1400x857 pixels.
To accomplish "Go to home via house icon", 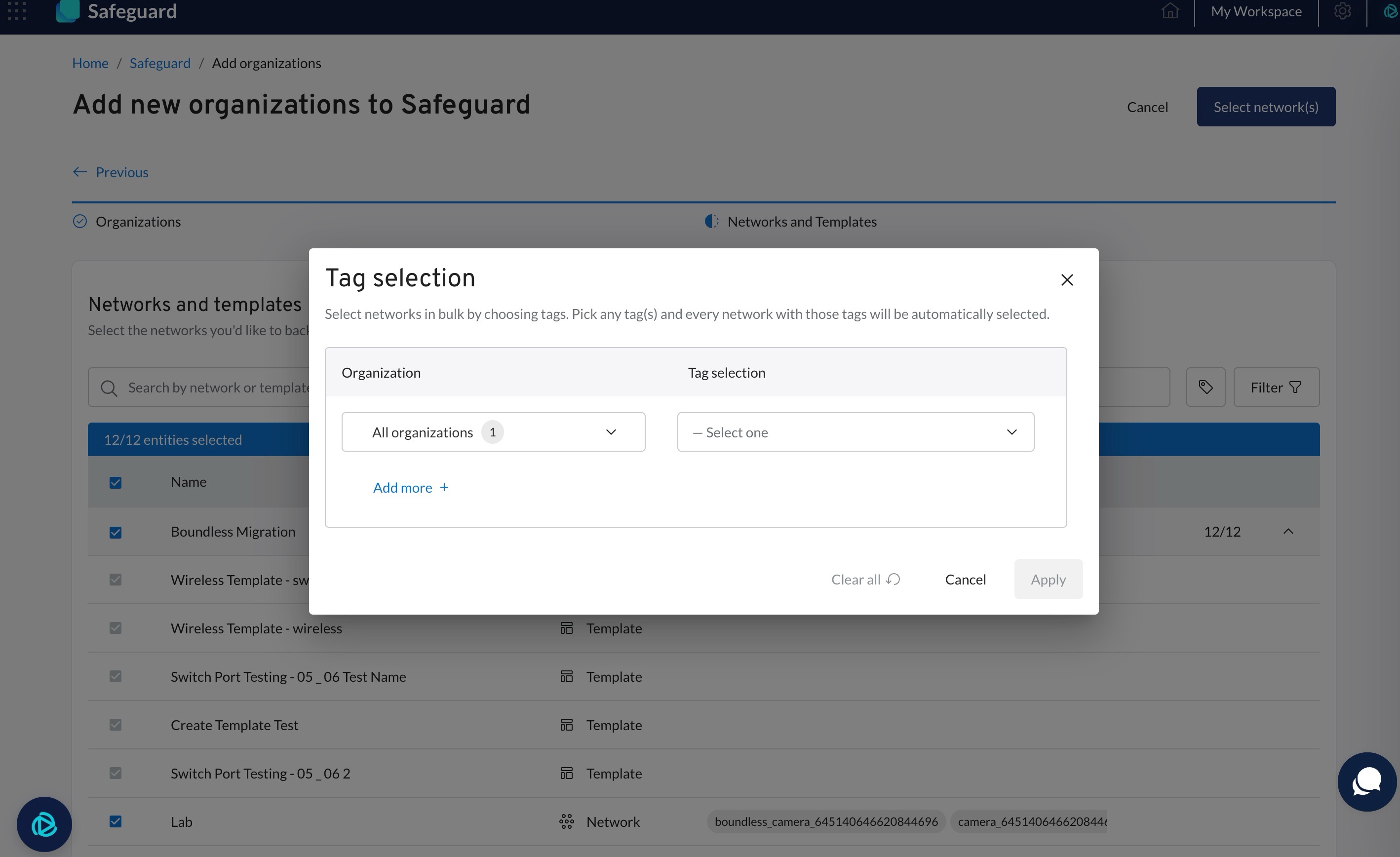I will pos(1170,11).
